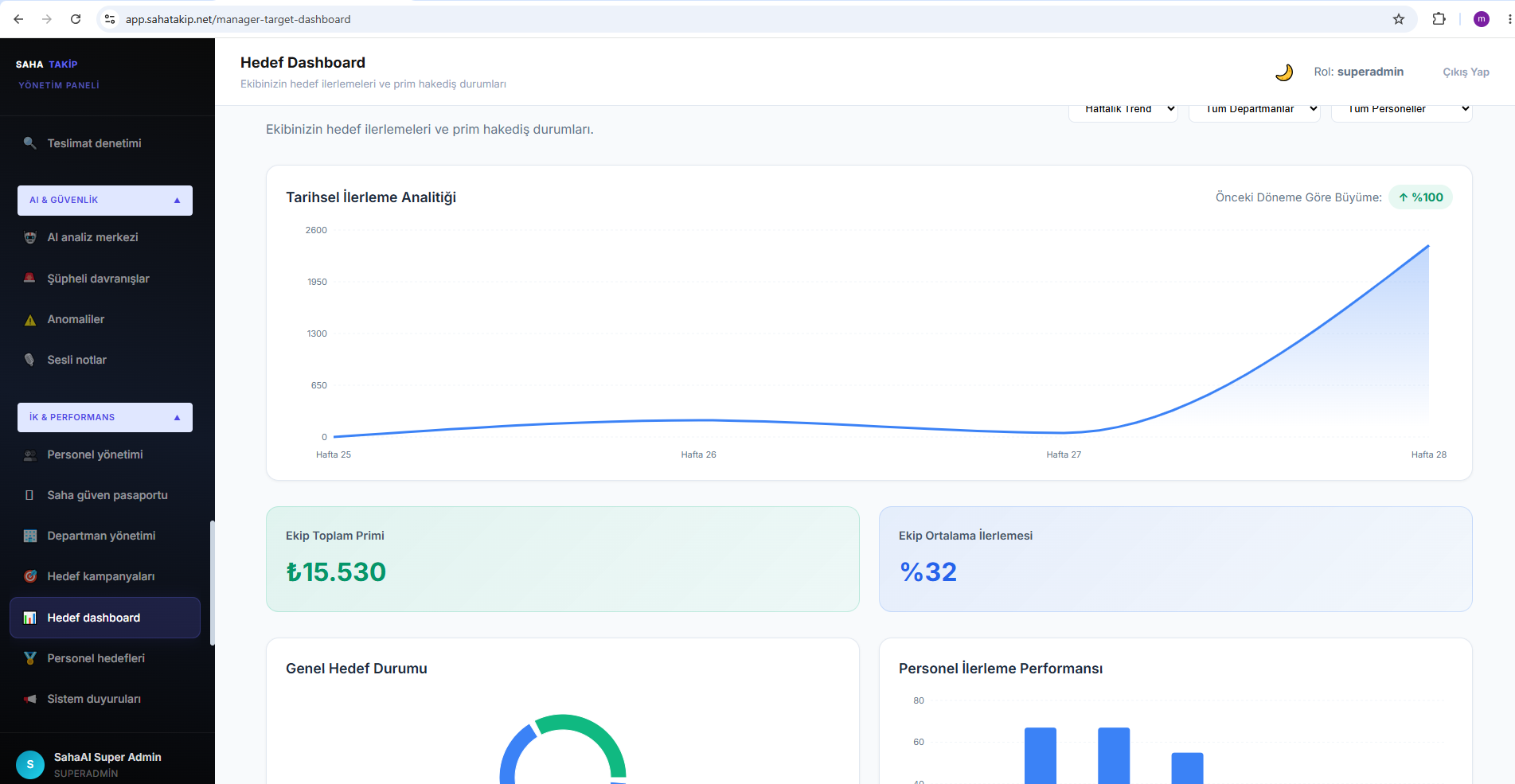Open Teslimat denetimi menu item
The height and width of the screenshot is (784, 1515).
click(105, 143)
